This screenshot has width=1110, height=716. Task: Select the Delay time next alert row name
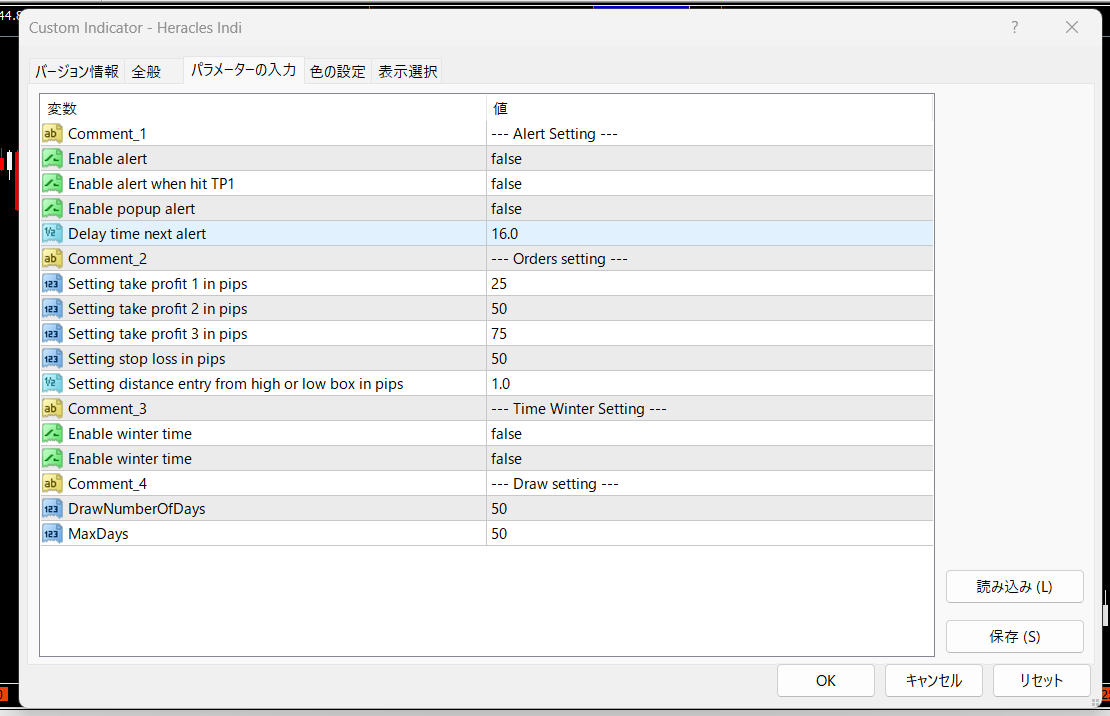click(137, 234)
